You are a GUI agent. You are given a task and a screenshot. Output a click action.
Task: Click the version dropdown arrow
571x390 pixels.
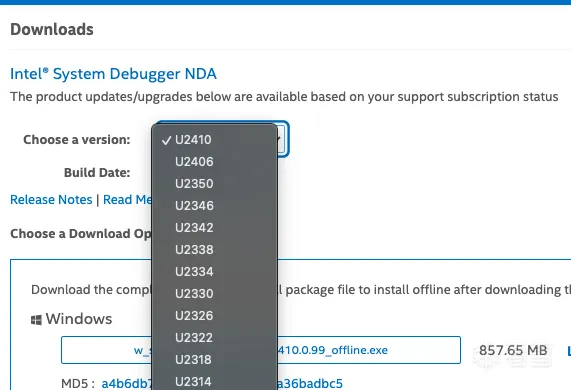coord(282,139)
